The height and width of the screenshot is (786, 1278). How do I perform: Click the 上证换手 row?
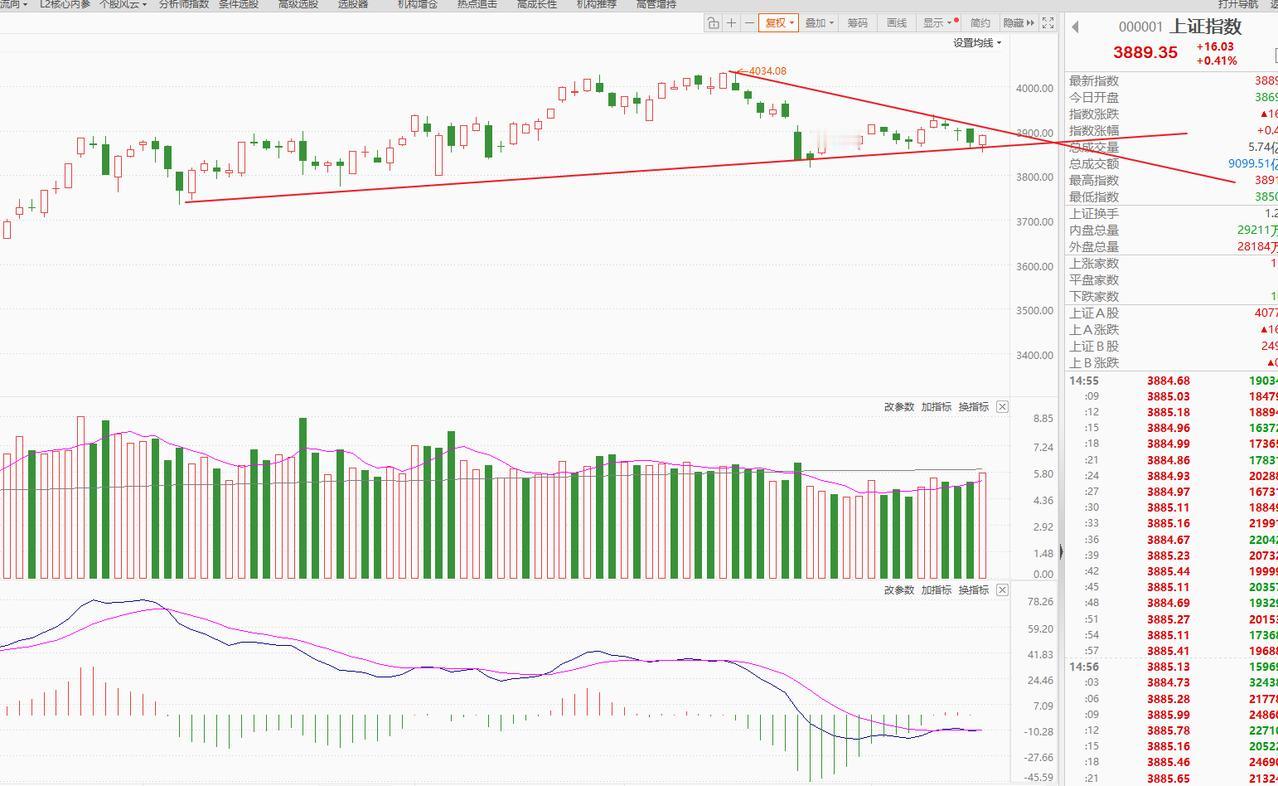1172,214
